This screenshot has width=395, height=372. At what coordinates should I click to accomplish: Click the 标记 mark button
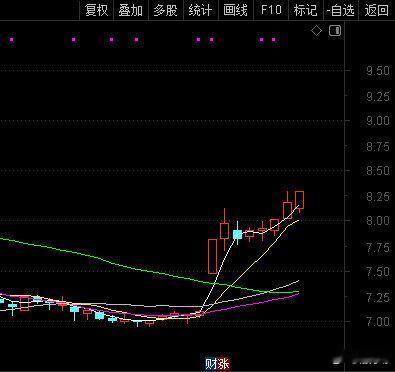tap(305, 10)
